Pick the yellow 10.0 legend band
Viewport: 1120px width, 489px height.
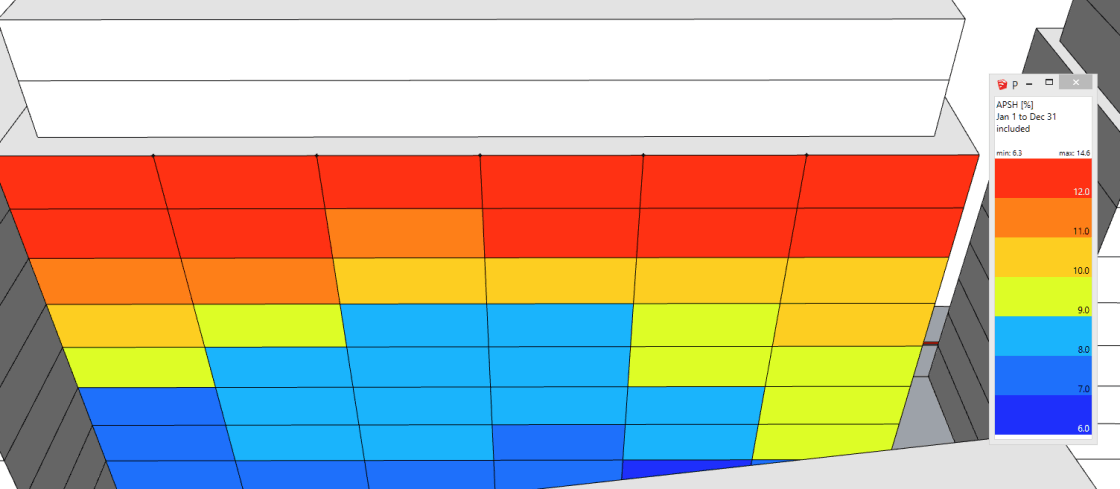tap(1044, 257)
